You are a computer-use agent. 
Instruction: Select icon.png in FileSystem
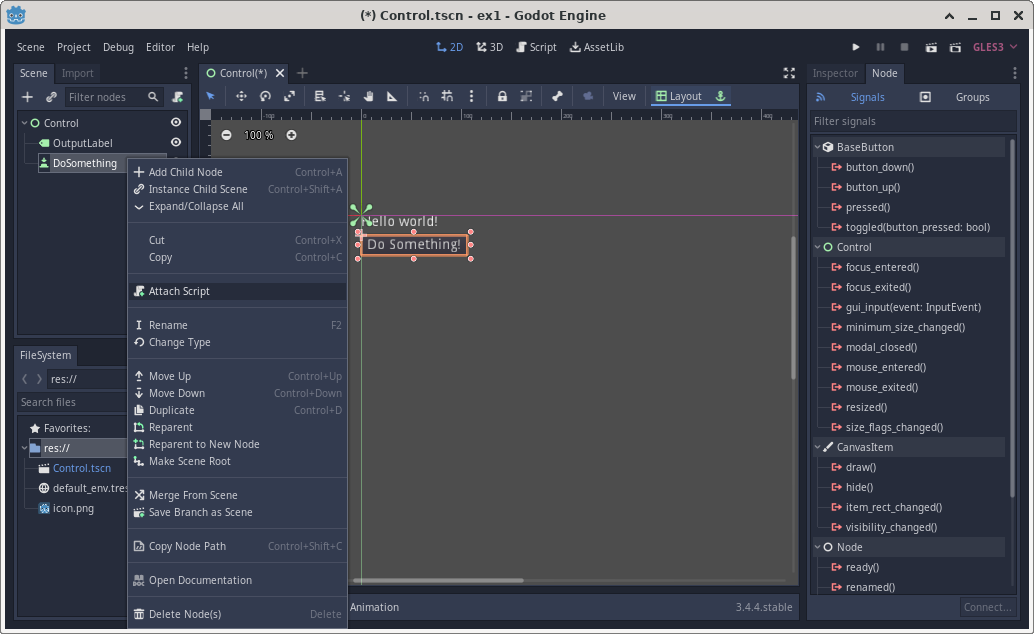click(73, 509)
